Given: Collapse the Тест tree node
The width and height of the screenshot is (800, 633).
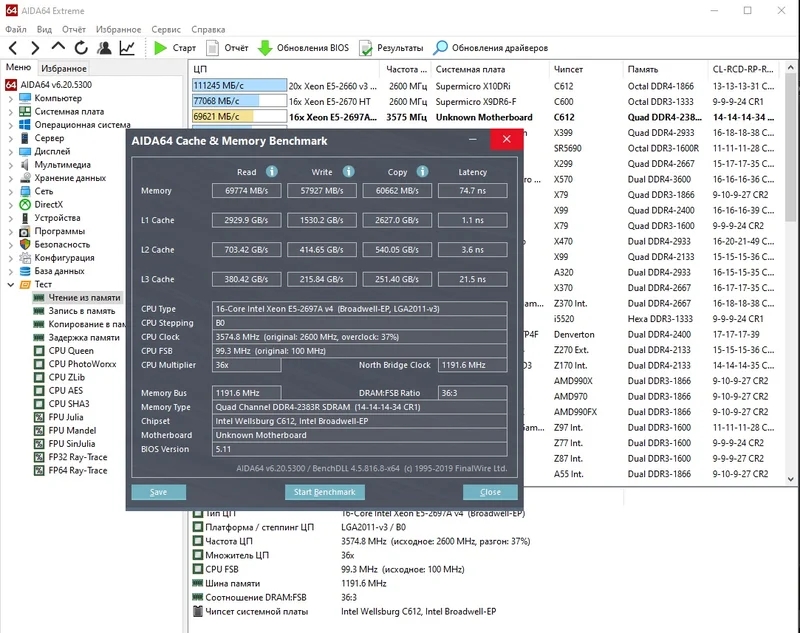Looking at the screenshot, I should (x=11, y=285).
